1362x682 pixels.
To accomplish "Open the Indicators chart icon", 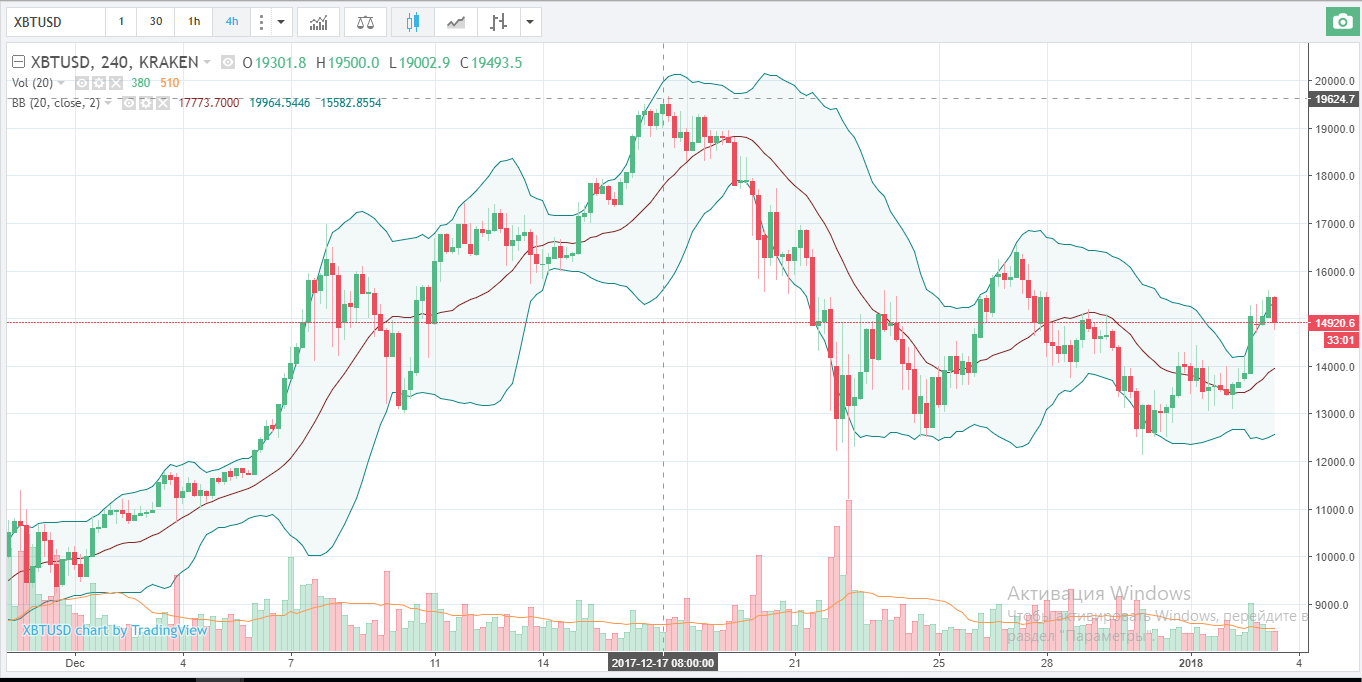I will tap(318, 21).
